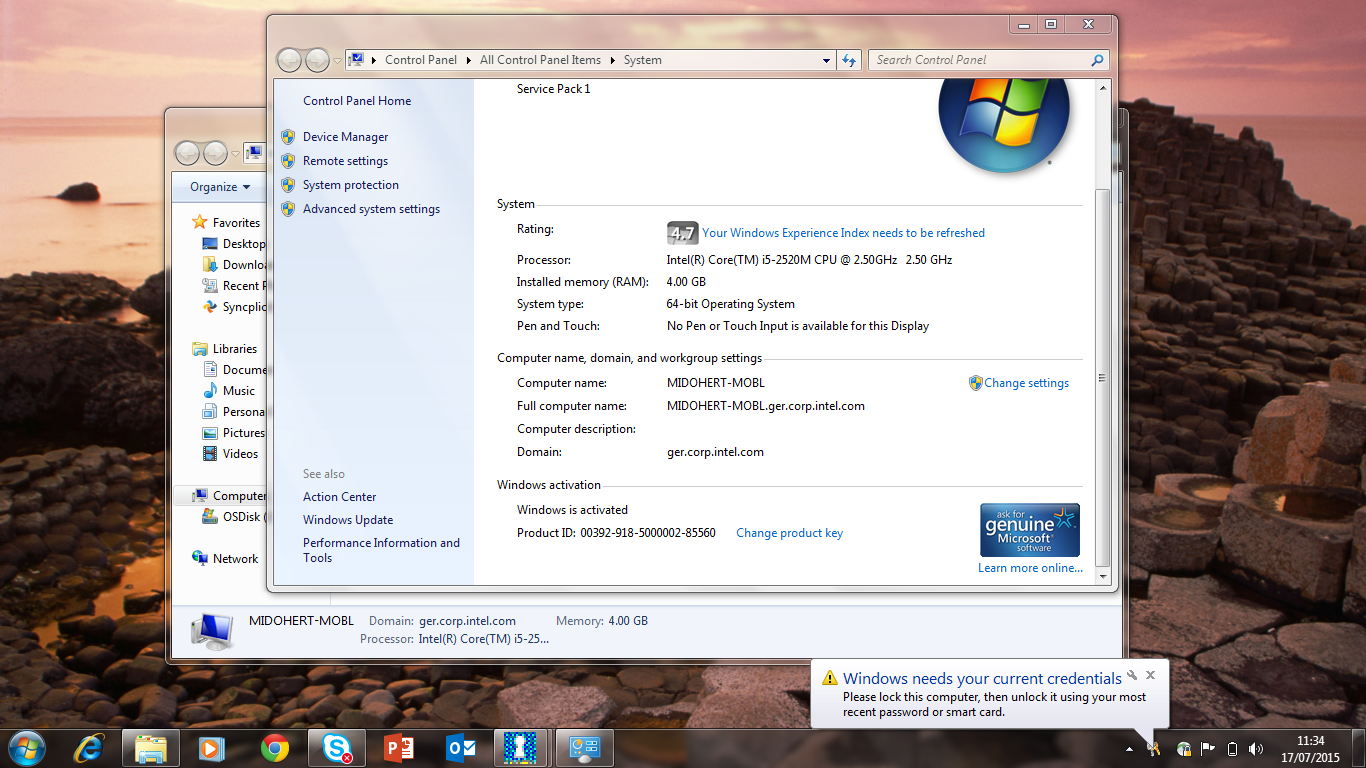Click the refresh button beside address bar

click(849, 60)
